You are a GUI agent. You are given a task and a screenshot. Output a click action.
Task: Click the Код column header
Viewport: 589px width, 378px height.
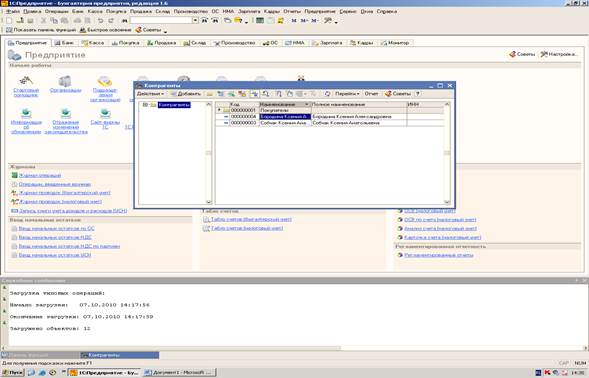[244, 104]
